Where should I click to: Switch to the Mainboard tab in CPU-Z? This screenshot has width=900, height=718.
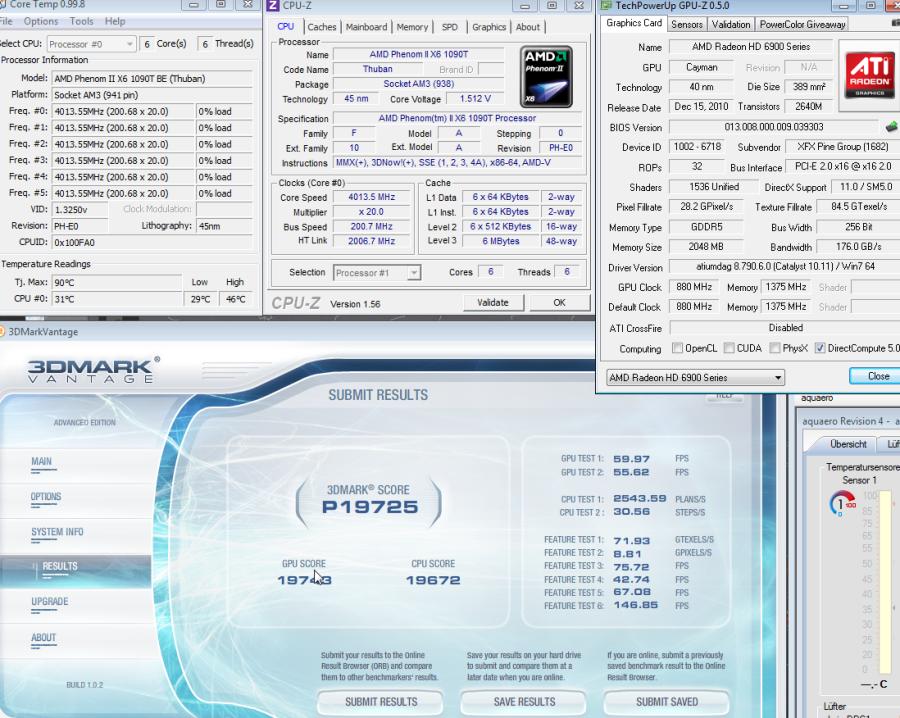coord(366,27)
